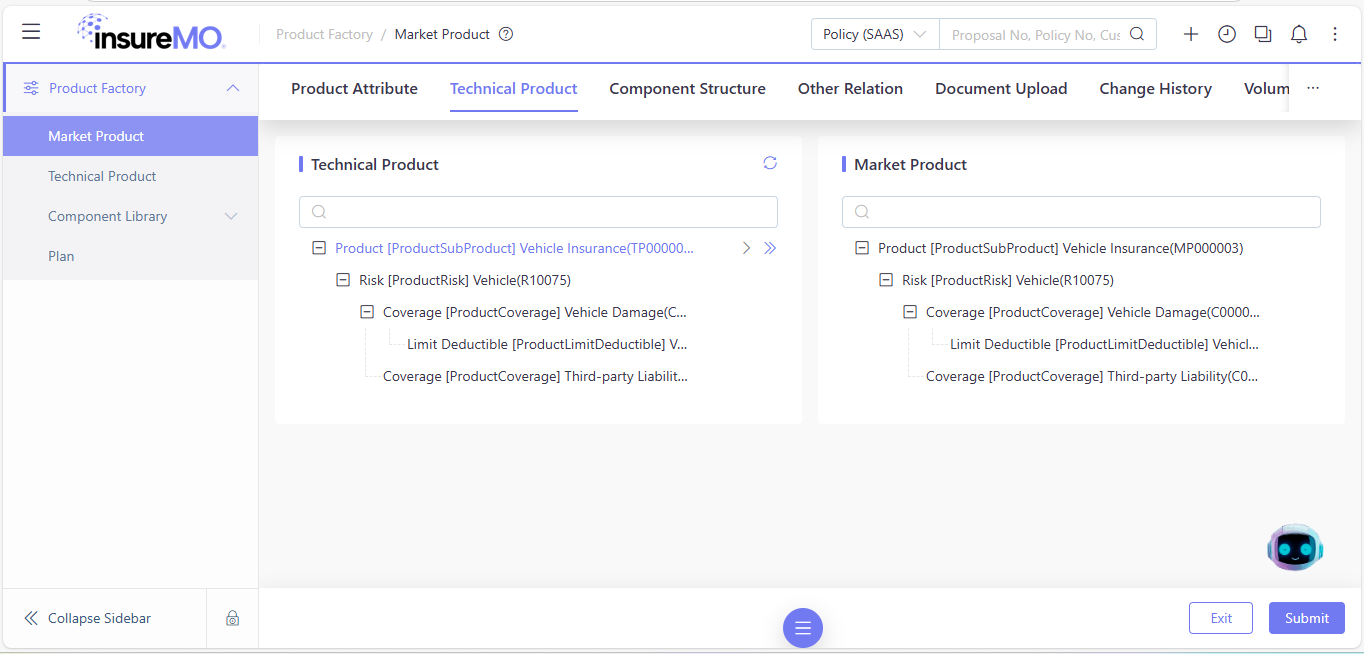Click the Product Factory sliders icon in sidebar
1364x654 pixels.
click(31, 88)
